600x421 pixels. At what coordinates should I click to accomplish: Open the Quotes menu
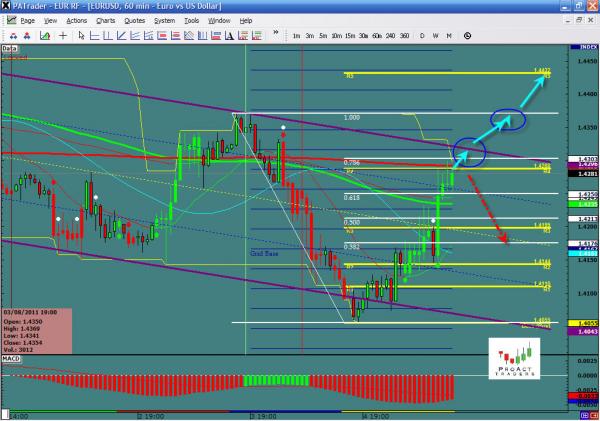133,20
